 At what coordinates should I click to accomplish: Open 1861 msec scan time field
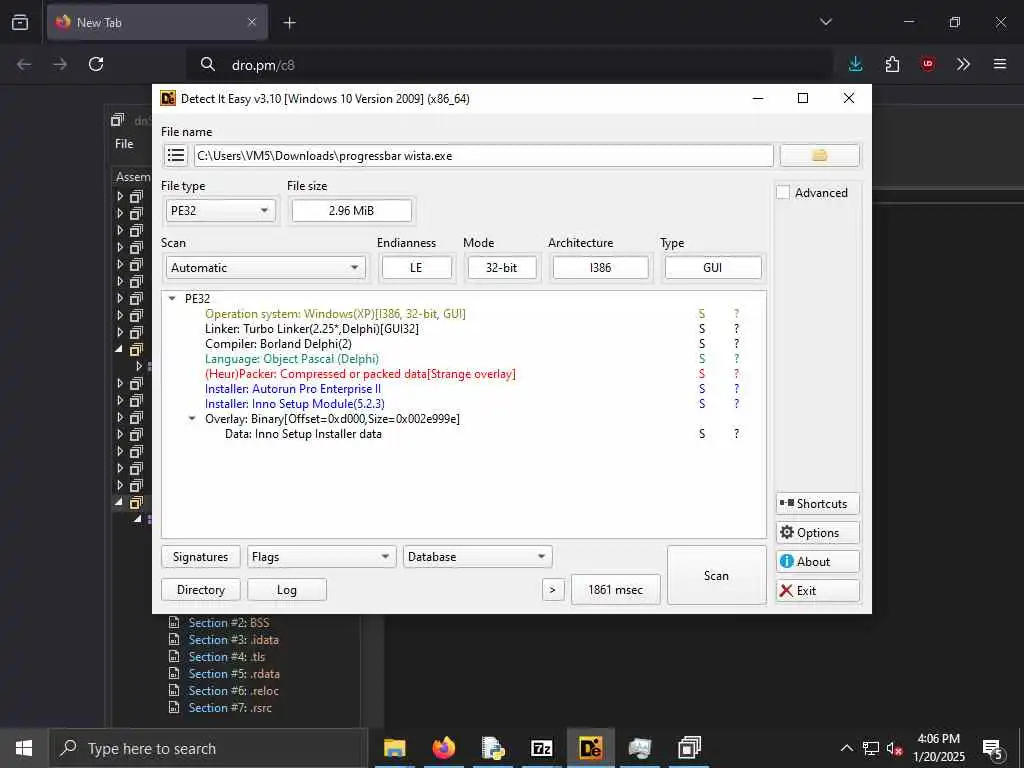[615, 590]
